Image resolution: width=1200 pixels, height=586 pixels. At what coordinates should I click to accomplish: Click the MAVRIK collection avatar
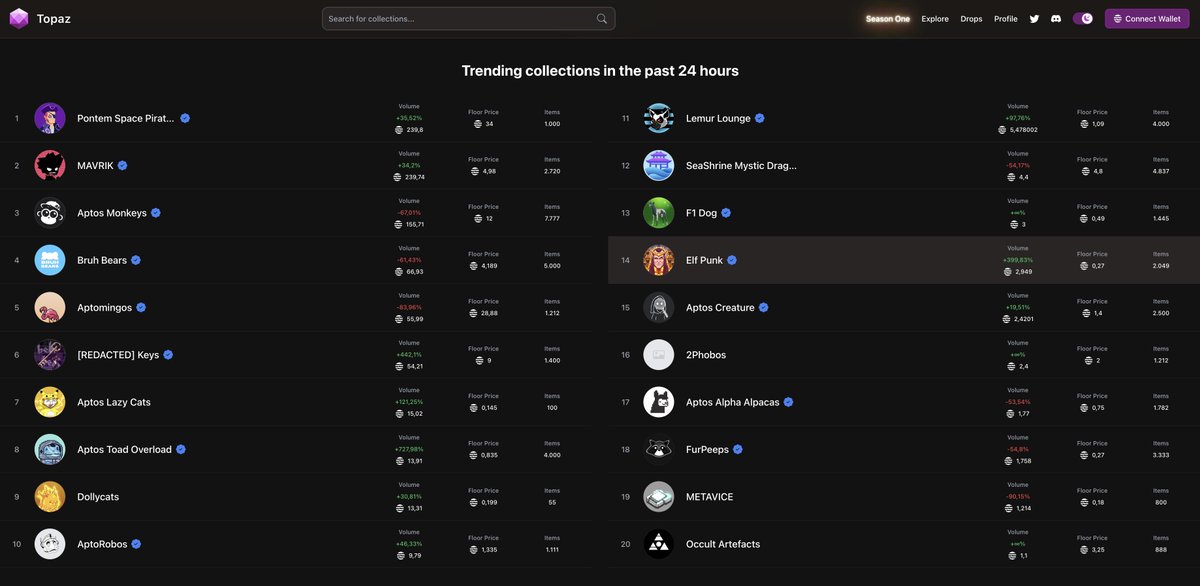pyautogui.click(x=50, y=165)
